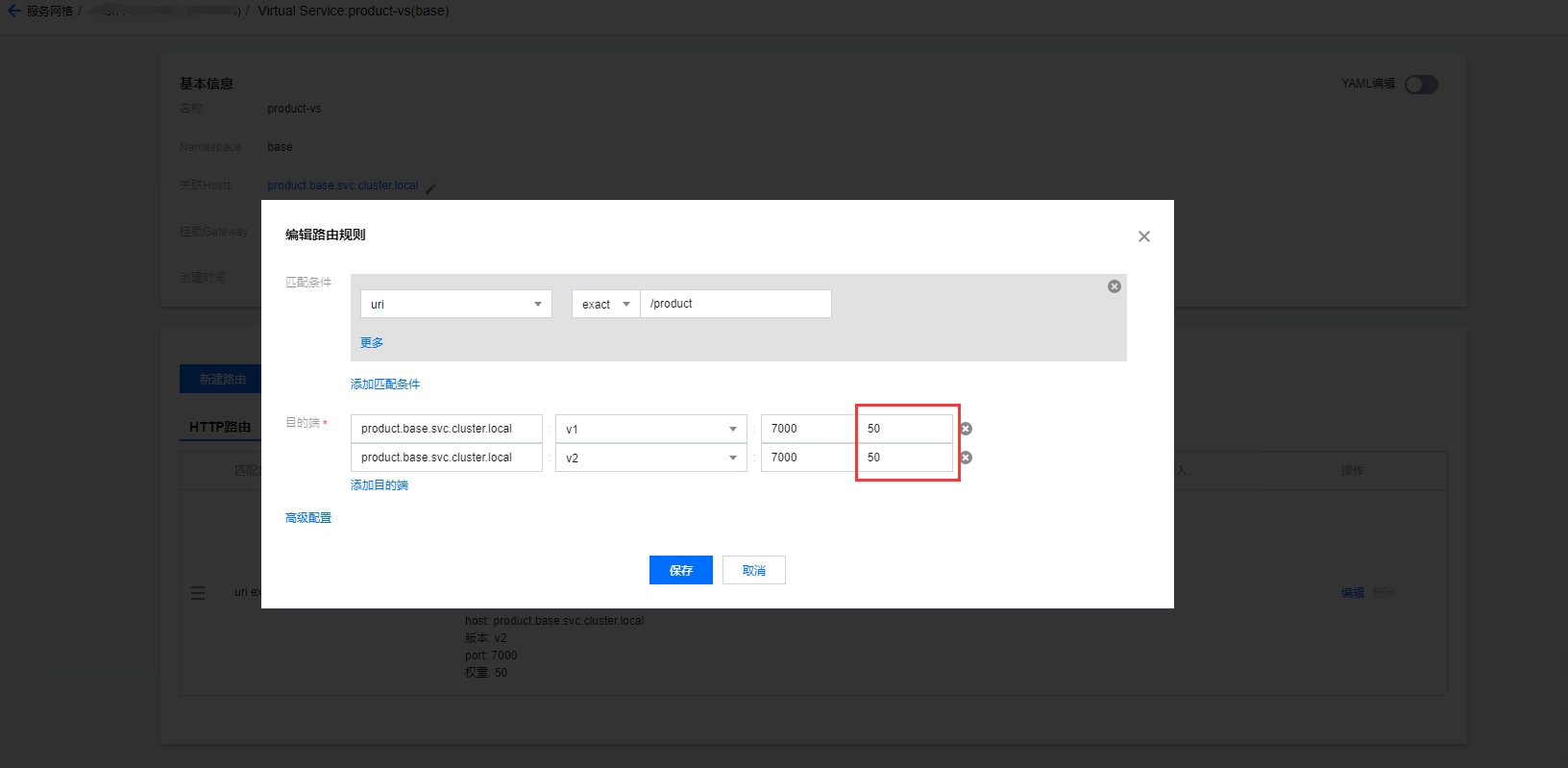Expand 高级配置 settings
Image resolution: width=1568 pixels, height=768 pixels.
(308, 518)
